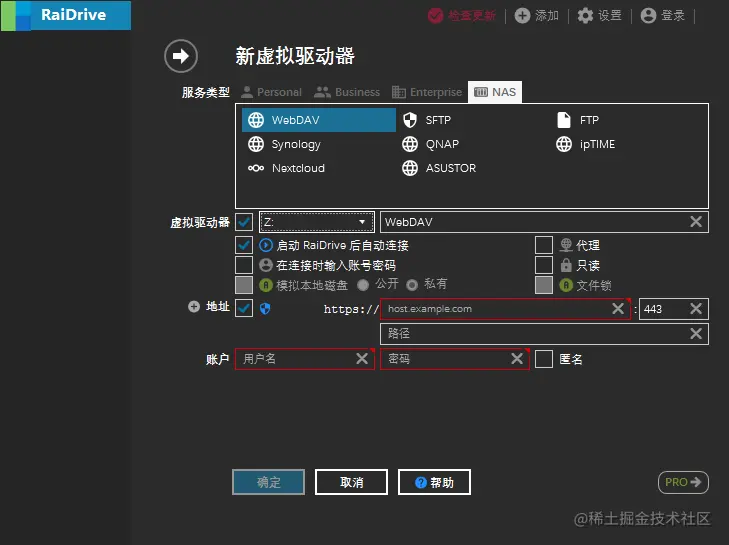
Task: Enable enter credentials when connecting checkbox
Action: click(244, 265)
